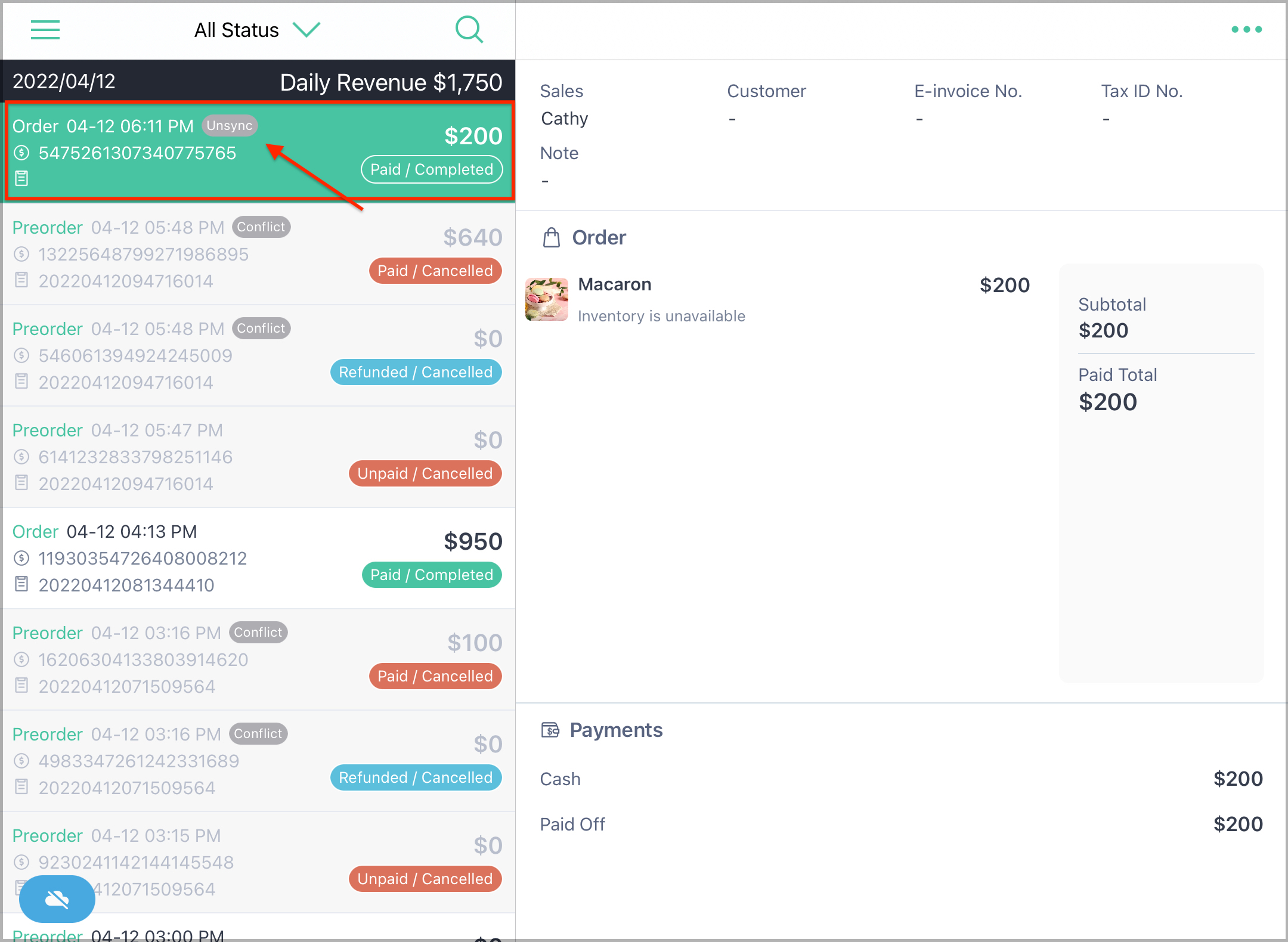Click the Note field label
The width and height of the screenshot is (1288, 942).
click(x=559, y=153)
